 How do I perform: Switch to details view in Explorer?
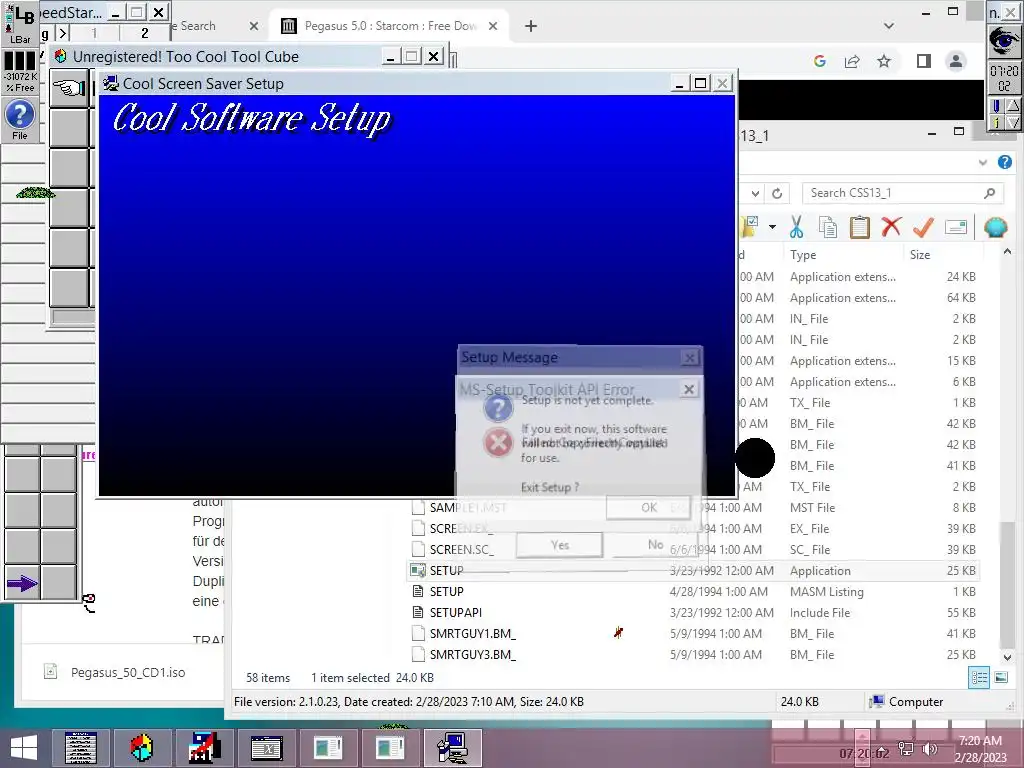pyautogui.click(x=979, y=678)
